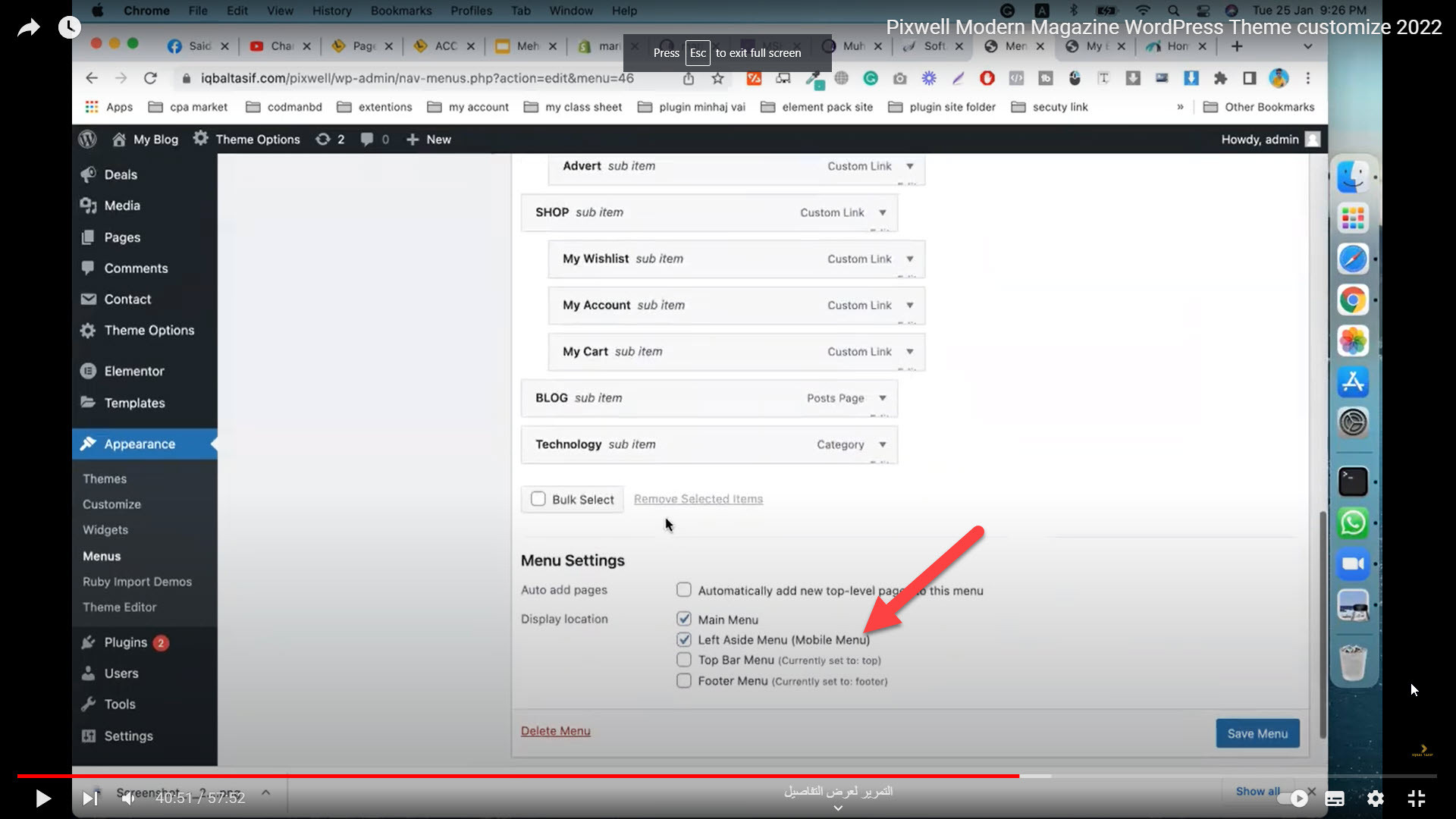Click the Save Menu button
Viewport: 1456px width, 819px height.
(1257, 733)
